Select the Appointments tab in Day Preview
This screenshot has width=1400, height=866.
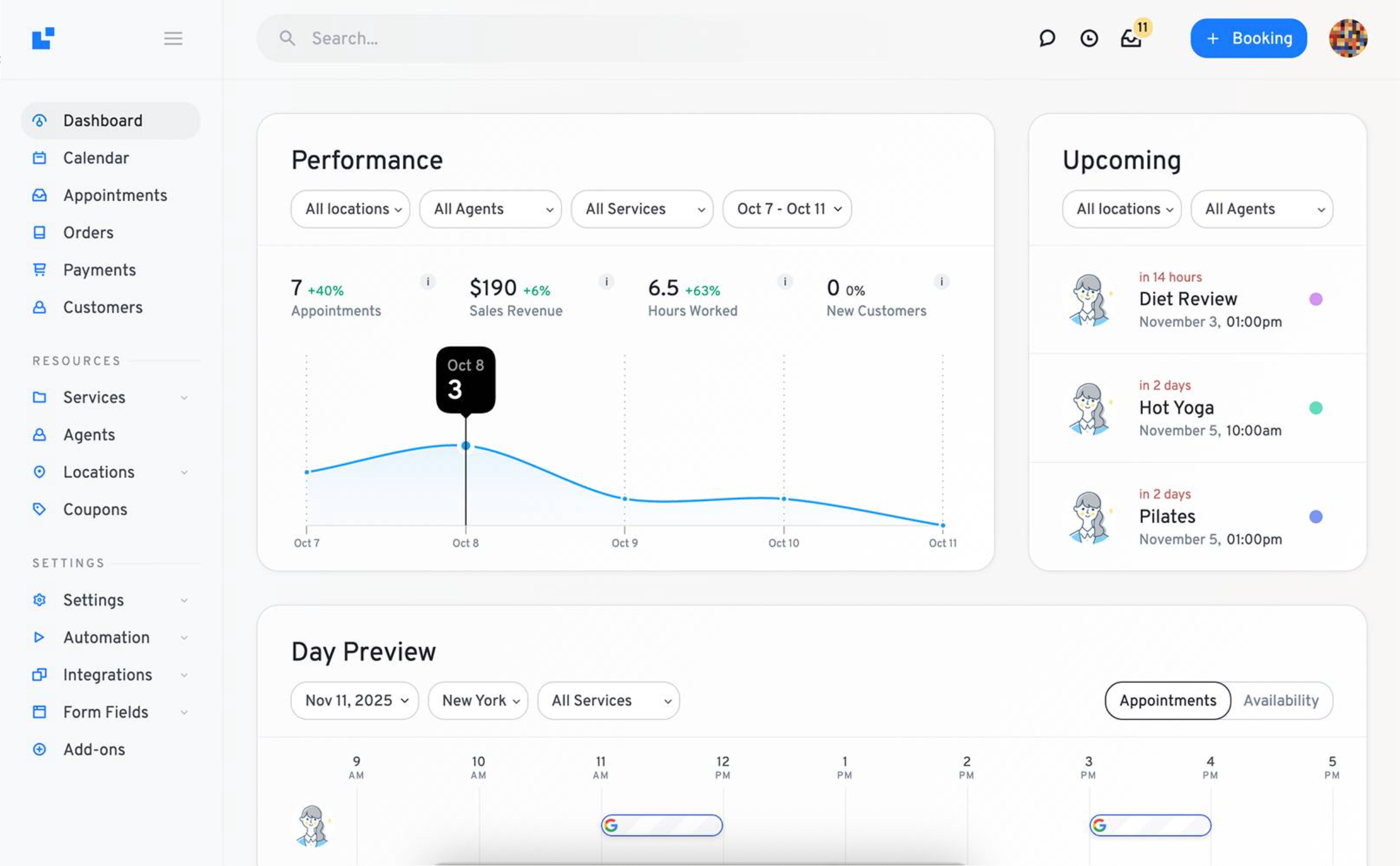pos(1167,700)
